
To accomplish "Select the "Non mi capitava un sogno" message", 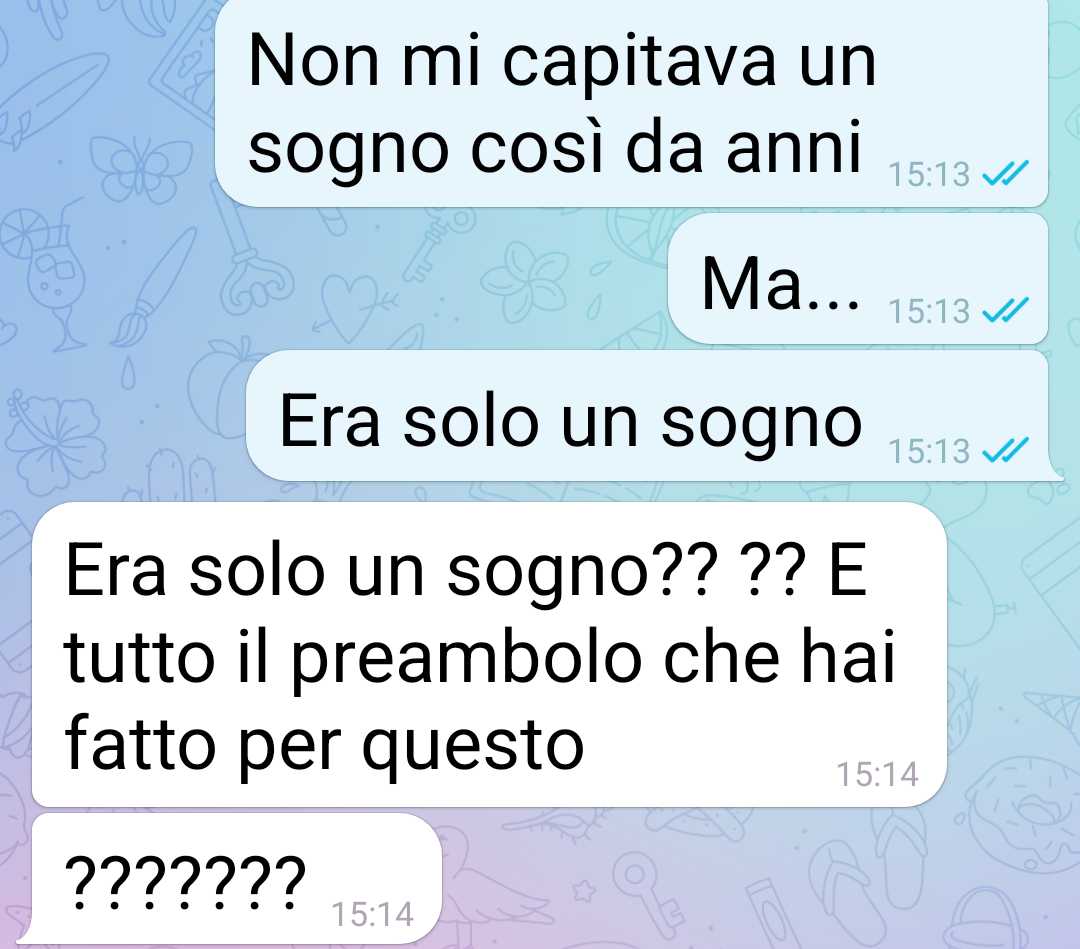I will [632, 102].
